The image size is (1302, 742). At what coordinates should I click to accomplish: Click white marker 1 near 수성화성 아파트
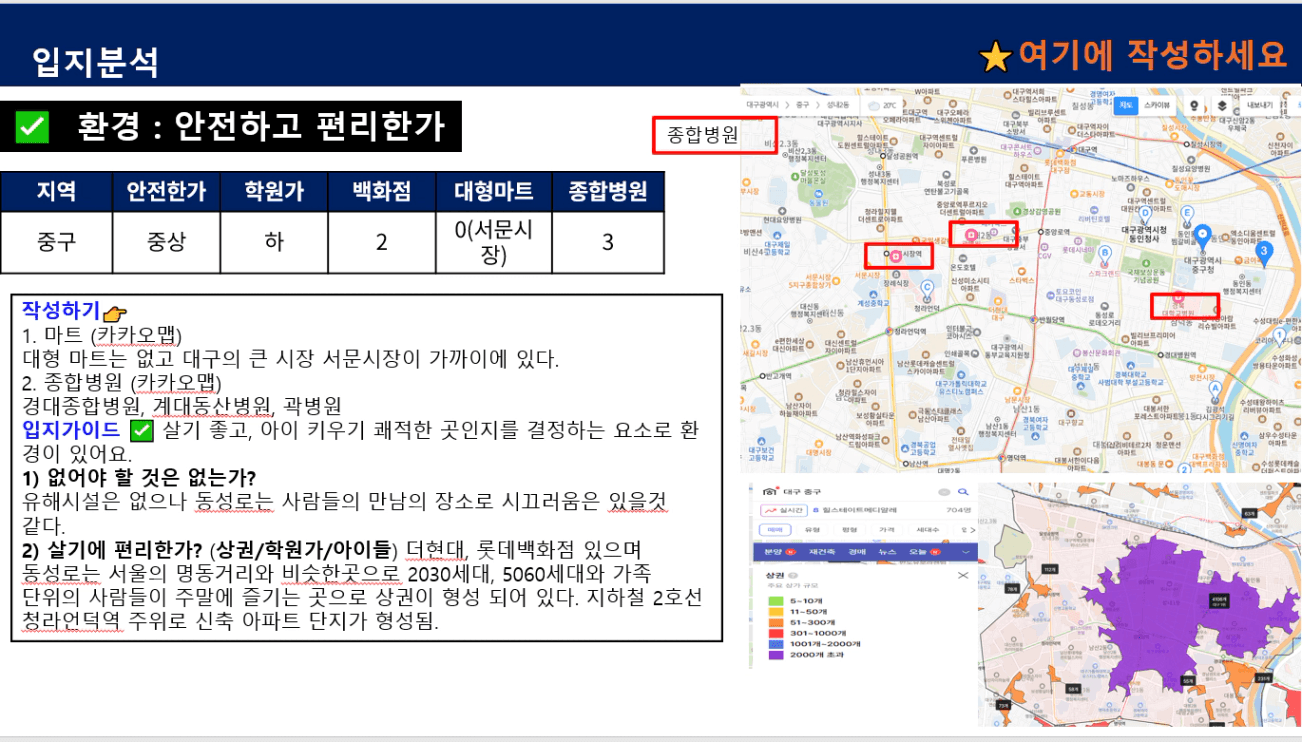[x=1279, y=336]
